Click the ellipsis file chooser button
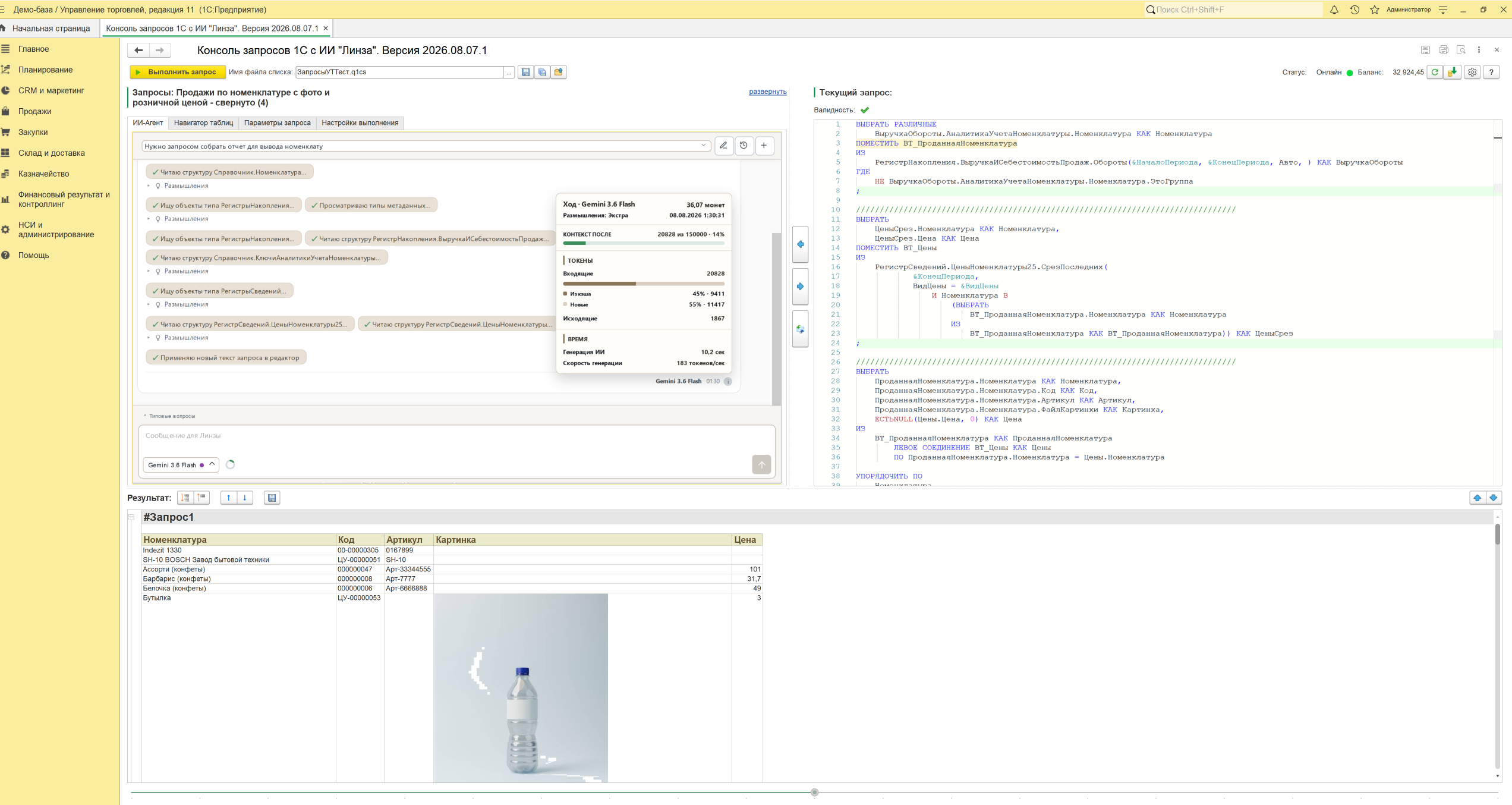The width and height of the screenshot is (1512, 805). pyautogui.click(x=509, y=72)
